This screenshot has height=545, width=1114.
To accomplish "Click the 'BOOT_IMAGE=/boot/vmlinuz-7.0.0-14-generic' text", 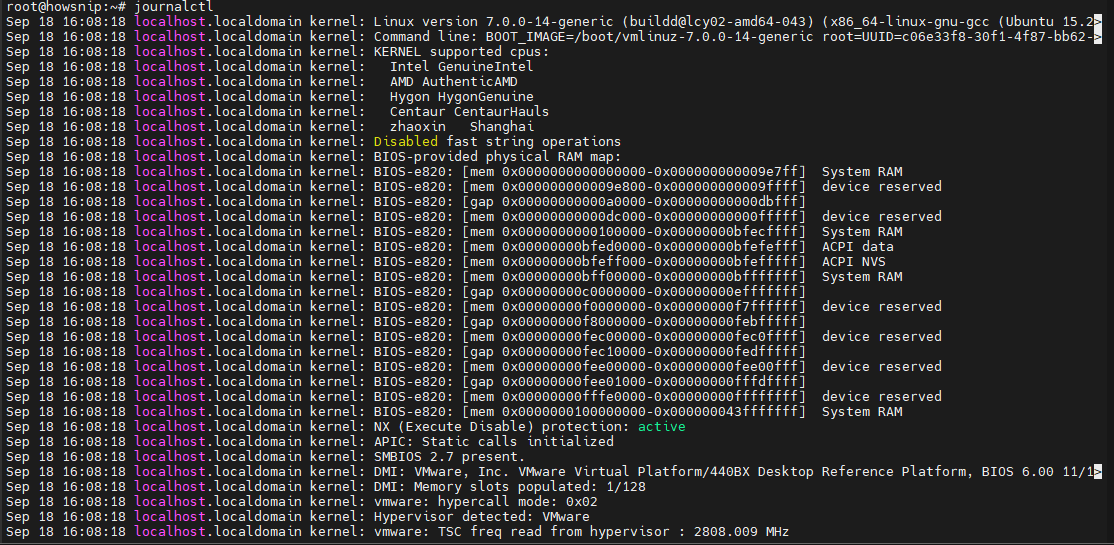I will coord(650,36).
